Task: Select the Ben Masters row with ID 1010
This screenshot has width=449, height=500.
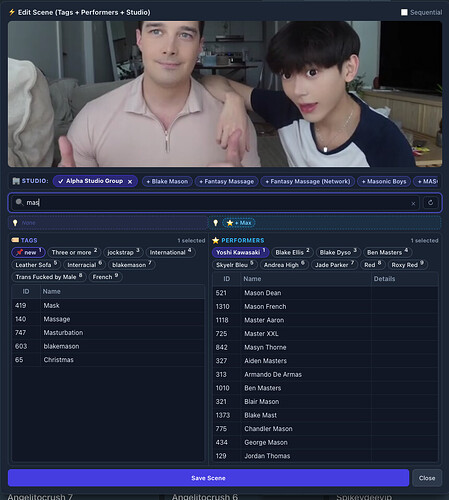Action: tap(325, 388)
